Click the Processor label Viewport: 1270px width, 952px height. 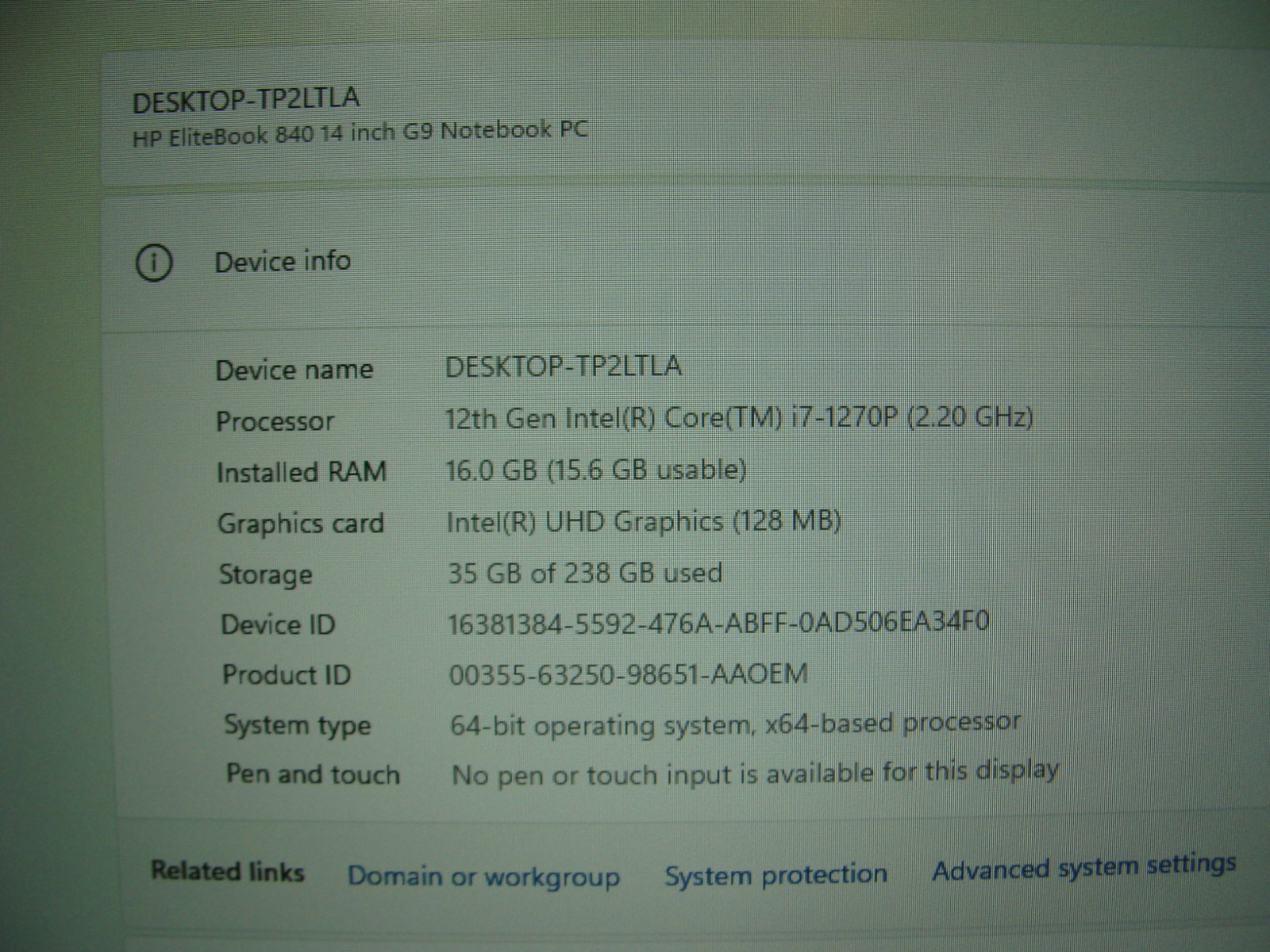[x=275, y=421]
